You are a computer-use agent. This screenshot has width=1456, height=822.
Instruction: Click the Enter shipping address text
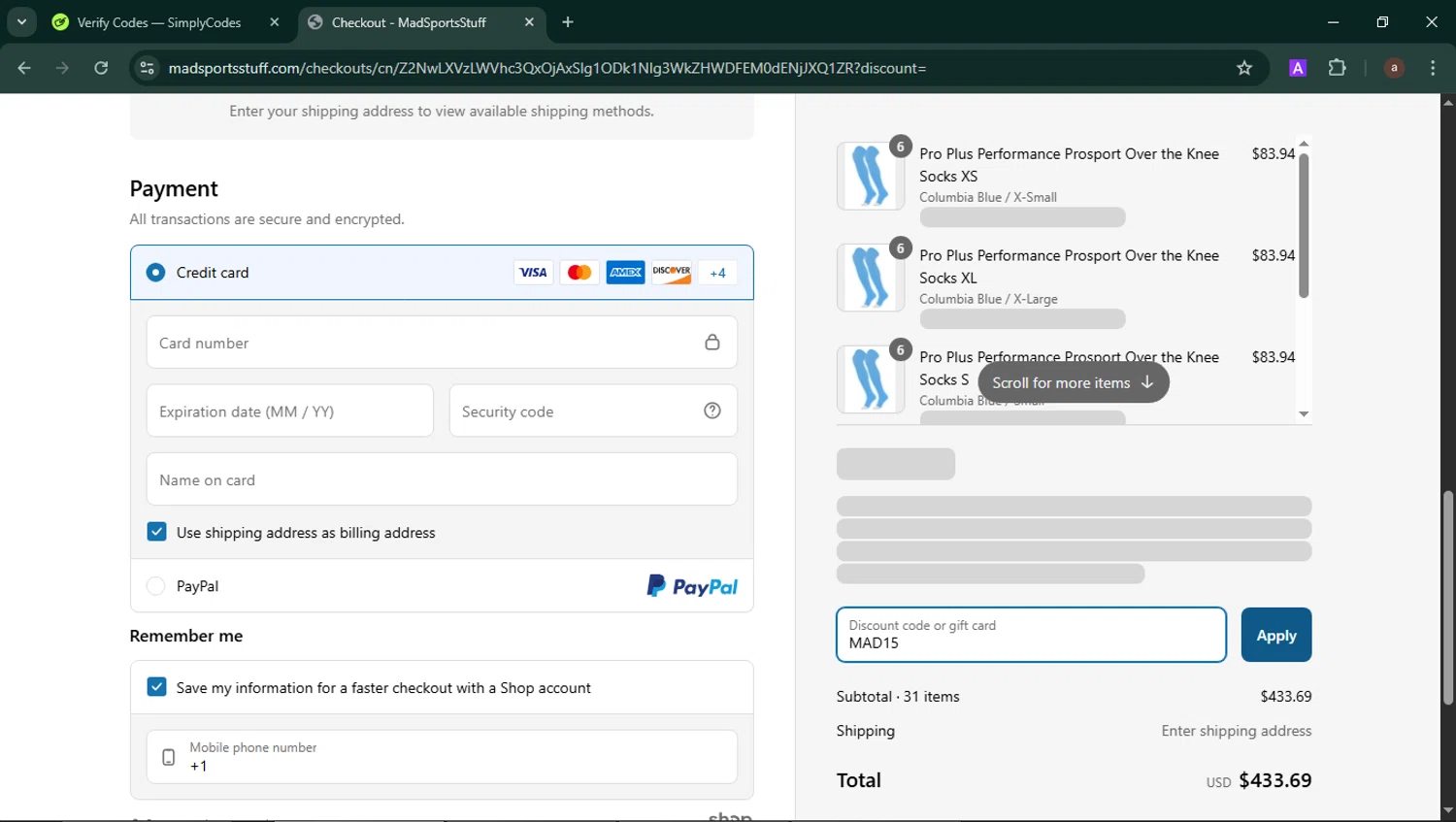pos(1237,731)
